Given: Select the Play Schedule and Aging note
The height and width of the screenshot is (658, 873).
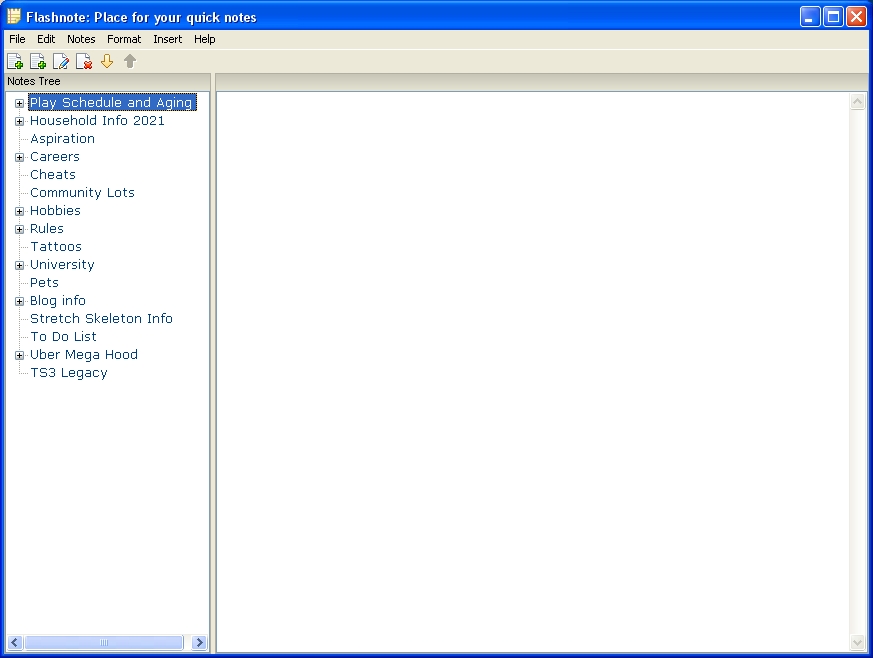Looking at the screenshot, I should click(112, 102).
